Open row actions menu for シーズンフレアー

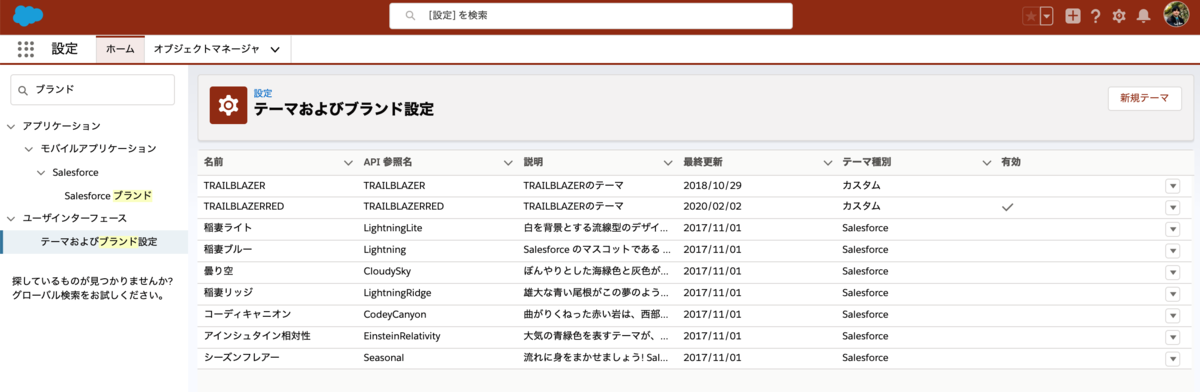click(1172, 358)
